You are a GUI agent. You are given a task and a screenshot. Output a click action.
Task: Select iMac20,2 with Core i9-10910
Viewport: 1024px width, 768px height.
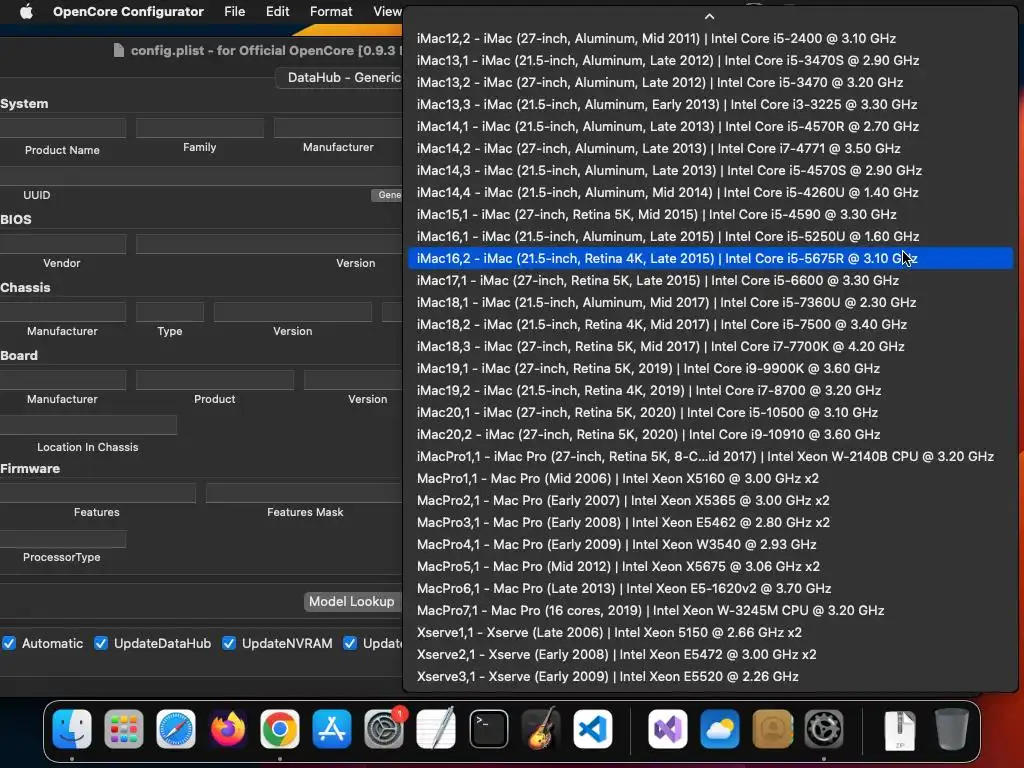710,434
